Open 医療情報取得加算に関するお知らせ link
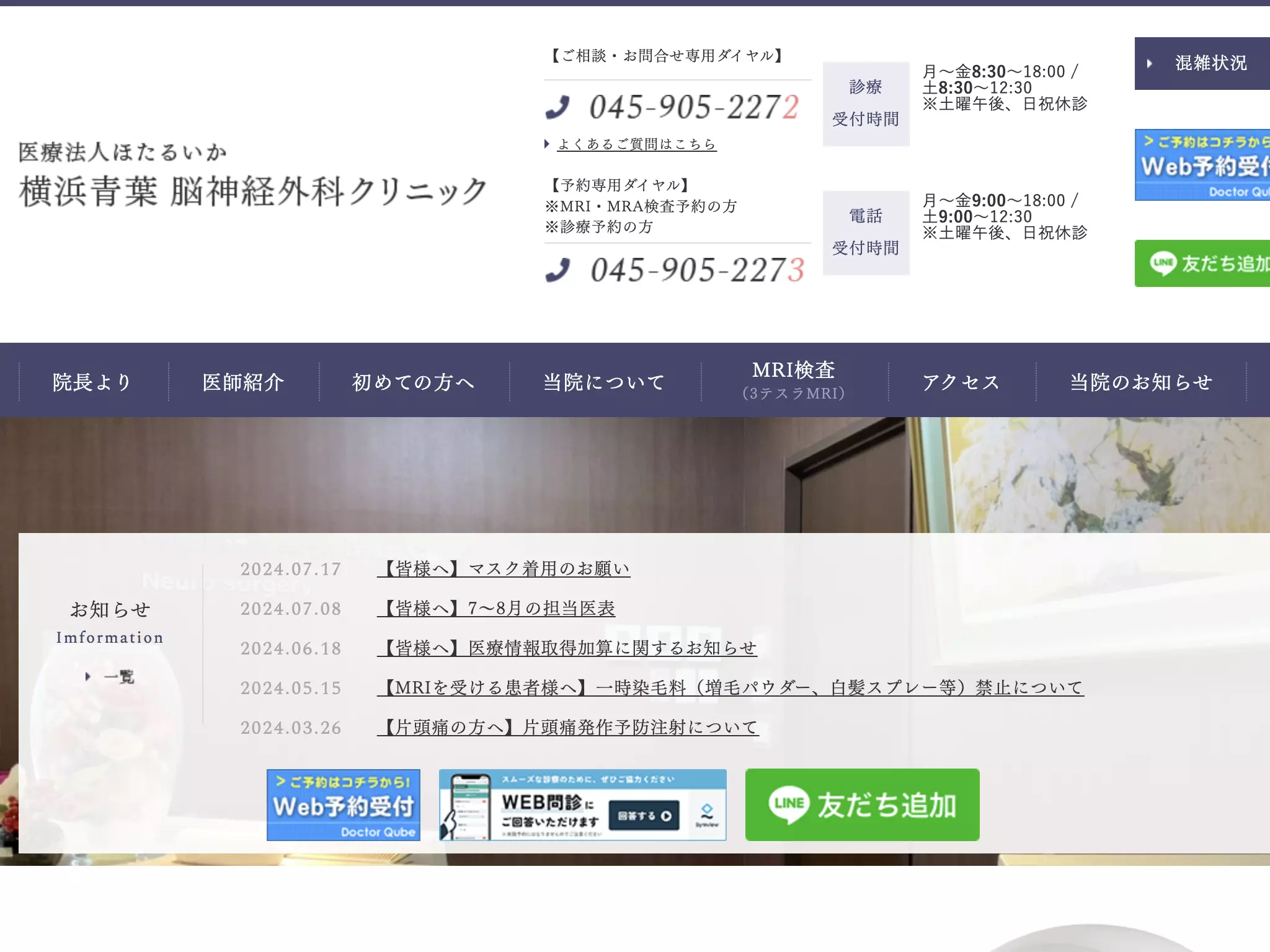The image size is (1270, 952). (x=567, y=648)
